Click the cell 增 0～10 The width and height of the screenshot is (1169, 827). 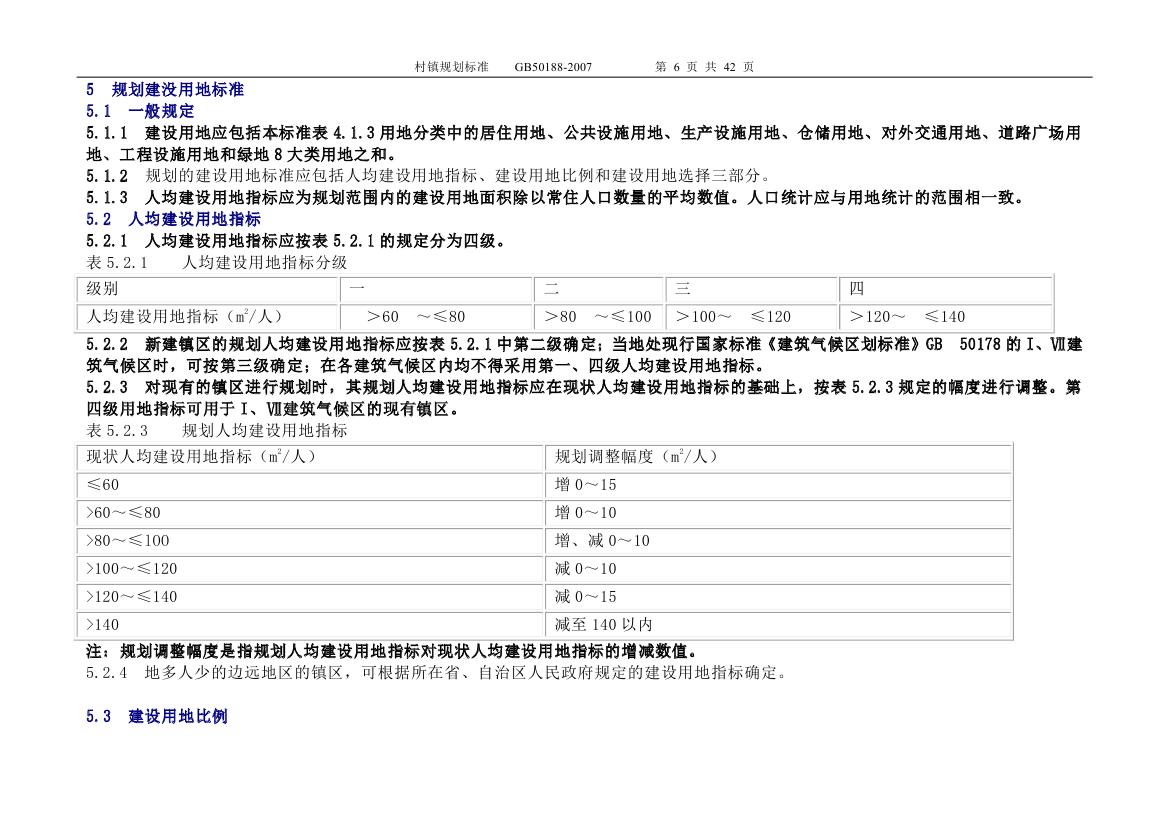click(x=778, y=513)
